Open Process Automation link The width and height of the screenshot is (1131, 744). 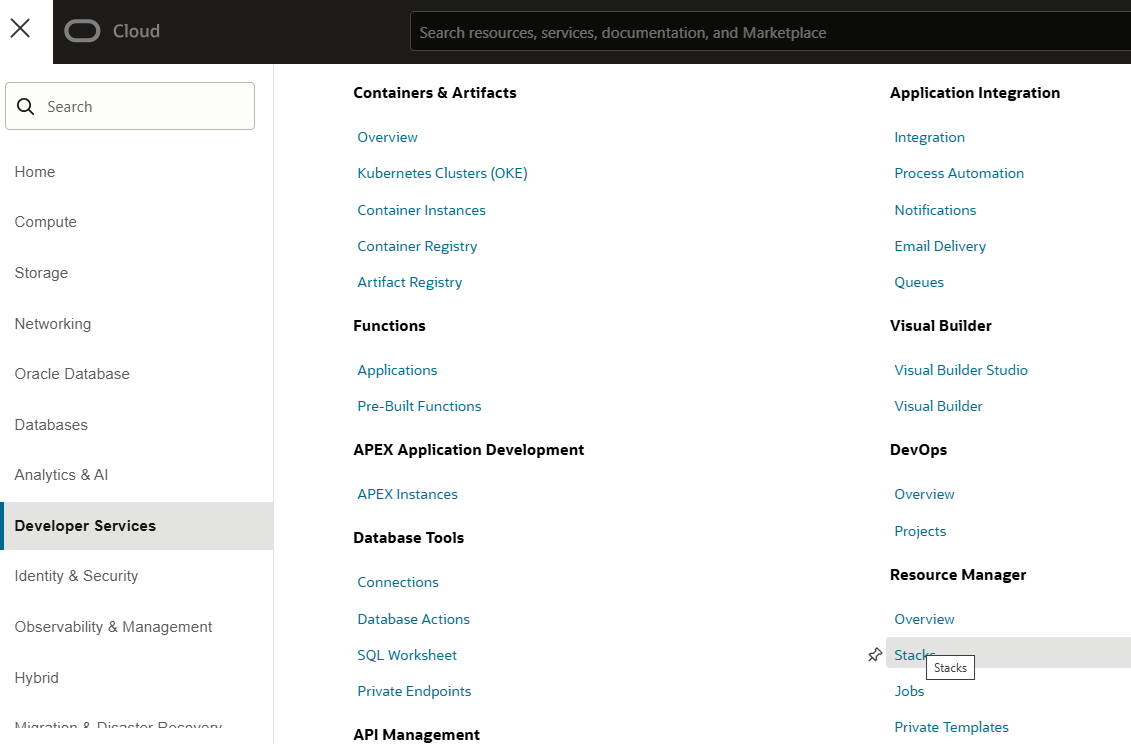[x=959, y=173]
